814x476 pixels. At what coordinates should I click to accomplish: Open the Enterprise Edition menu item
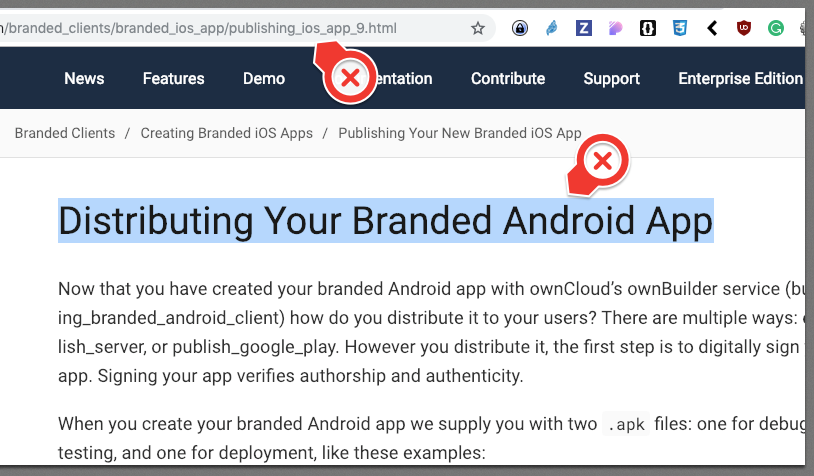(741, 78)
